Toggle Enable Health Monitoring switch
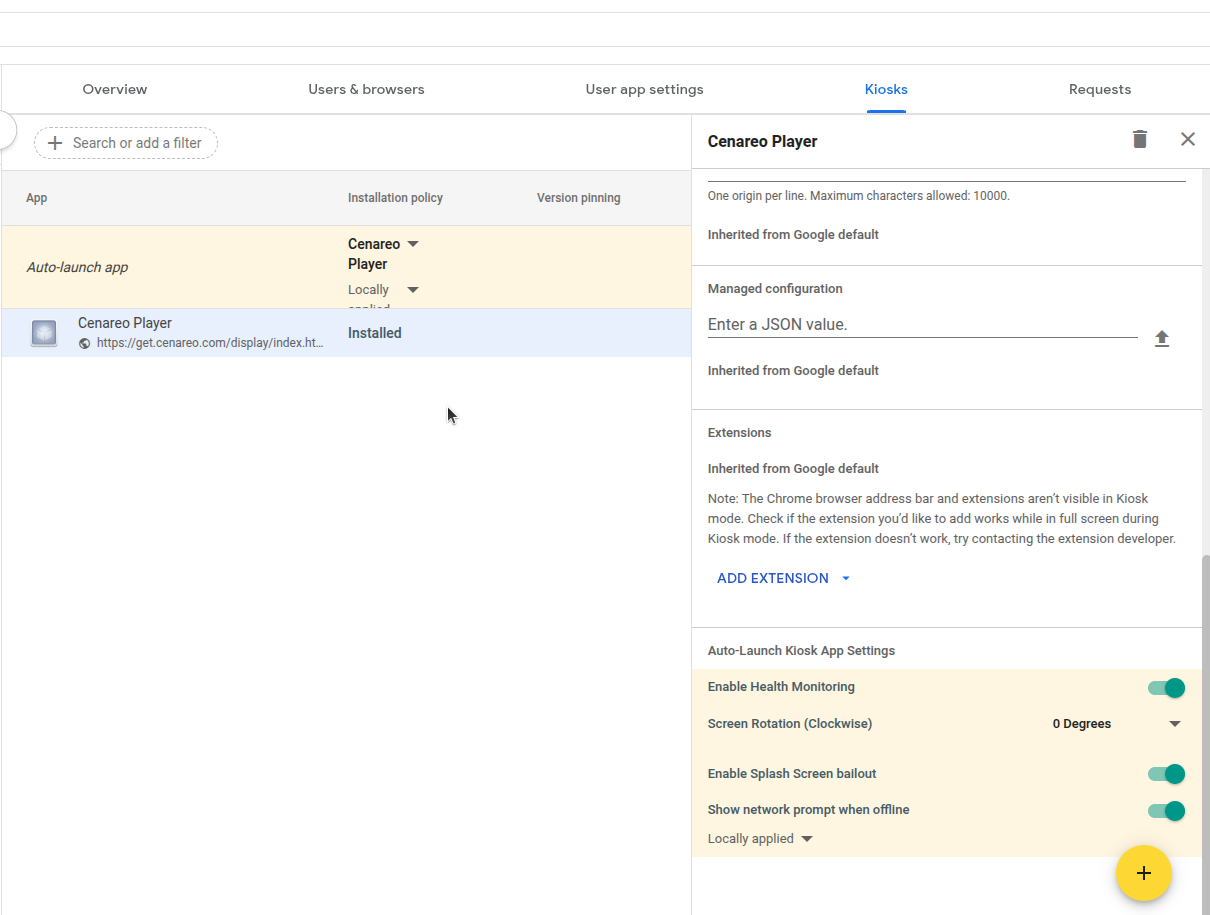 (1166, 688)
